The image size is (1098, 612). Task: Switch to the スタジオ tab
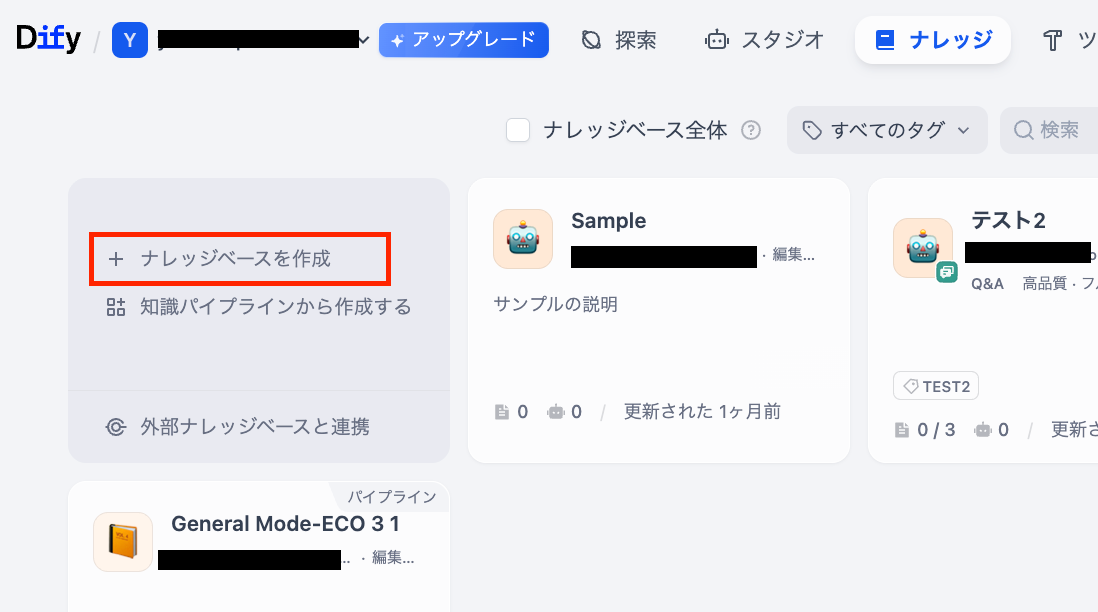click(766, 40)
